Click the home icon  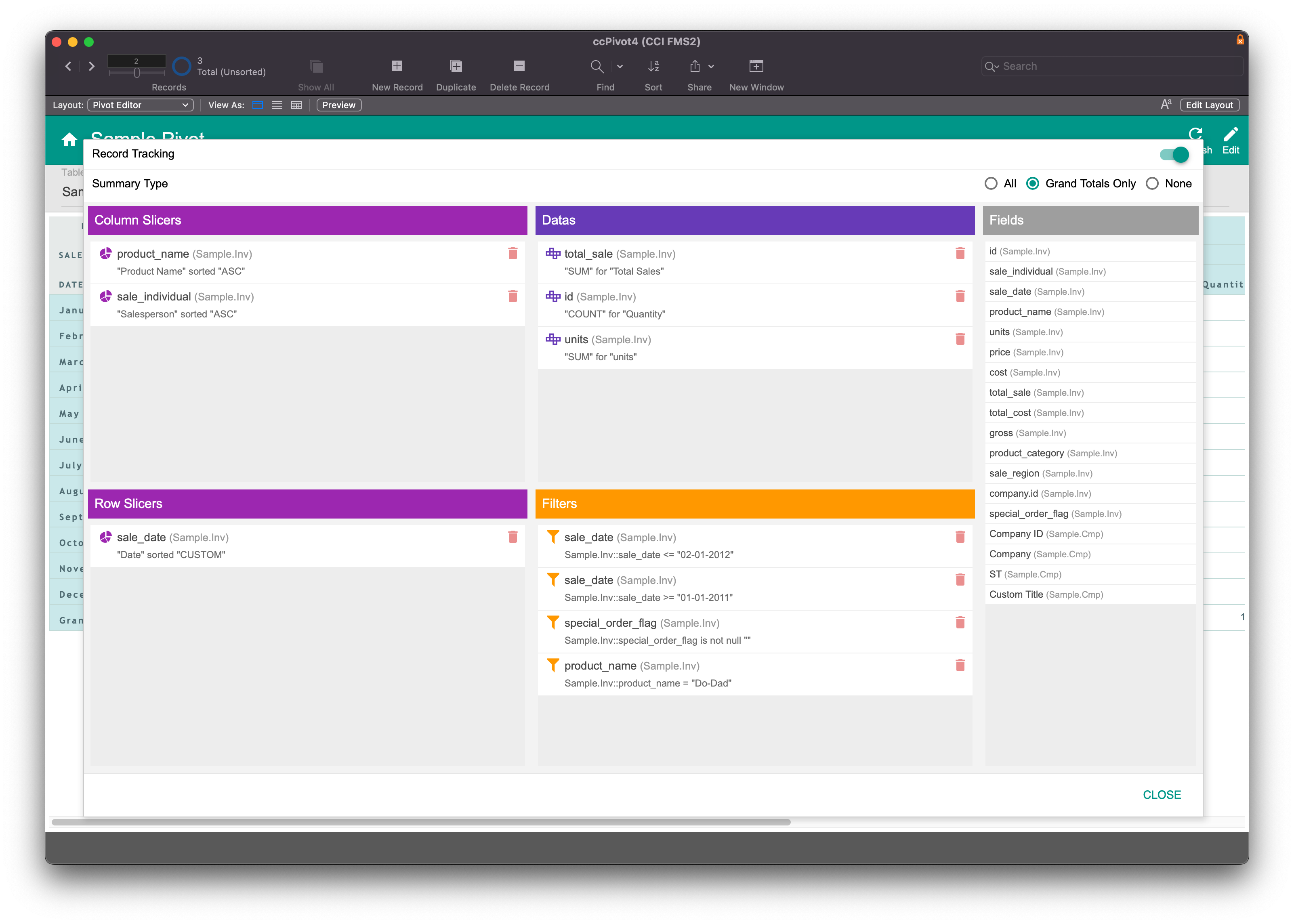coord(69,139)
